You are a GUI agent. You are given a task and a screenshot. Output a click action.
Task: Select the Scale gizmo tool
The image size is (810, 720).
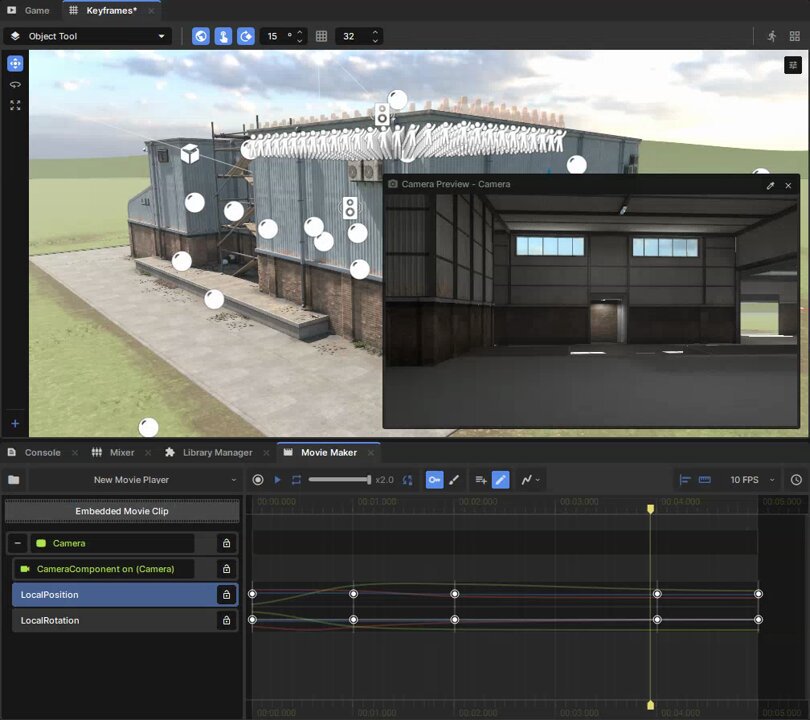(15, 105)
